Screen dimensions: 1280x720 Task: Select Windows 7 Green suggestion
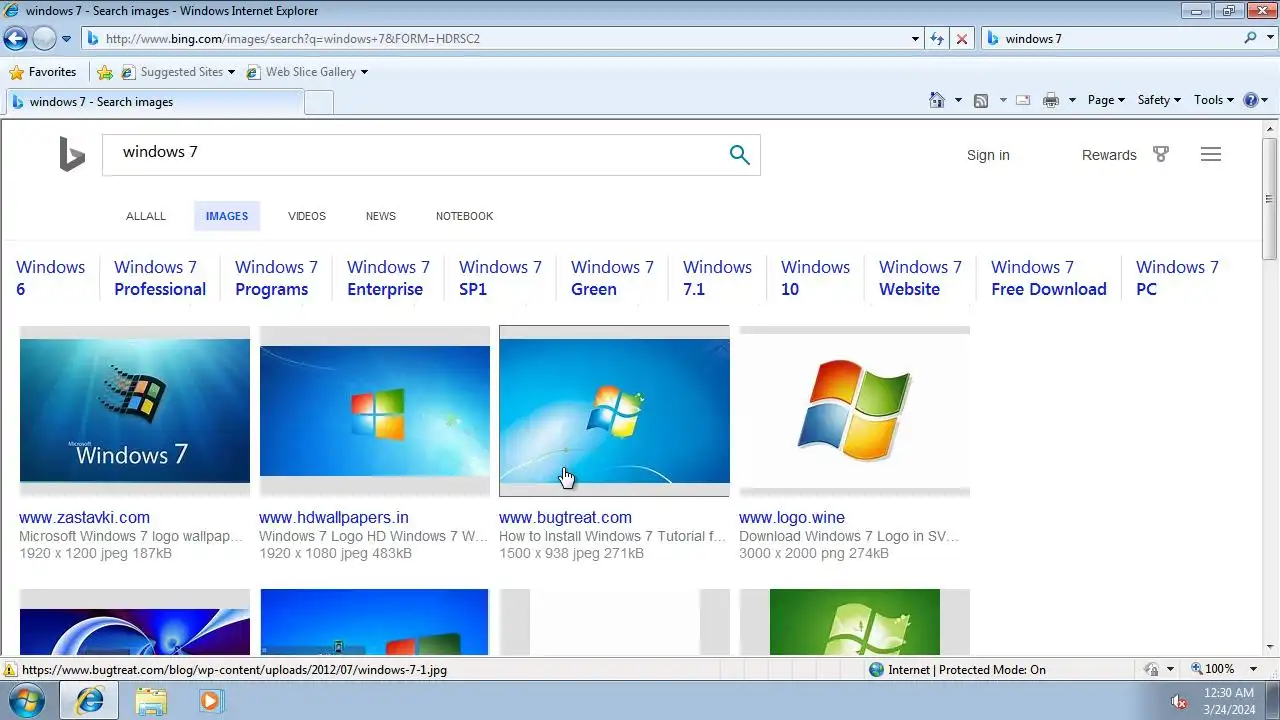(x=612, y=278)
